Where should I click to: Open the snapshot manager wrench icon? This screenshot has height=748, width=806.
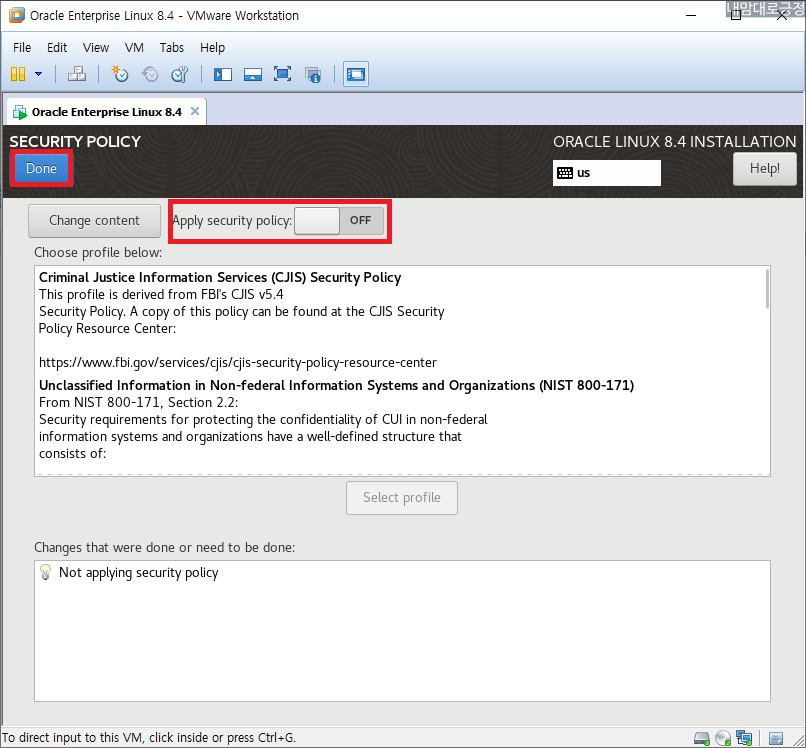(x=180, y=74)
